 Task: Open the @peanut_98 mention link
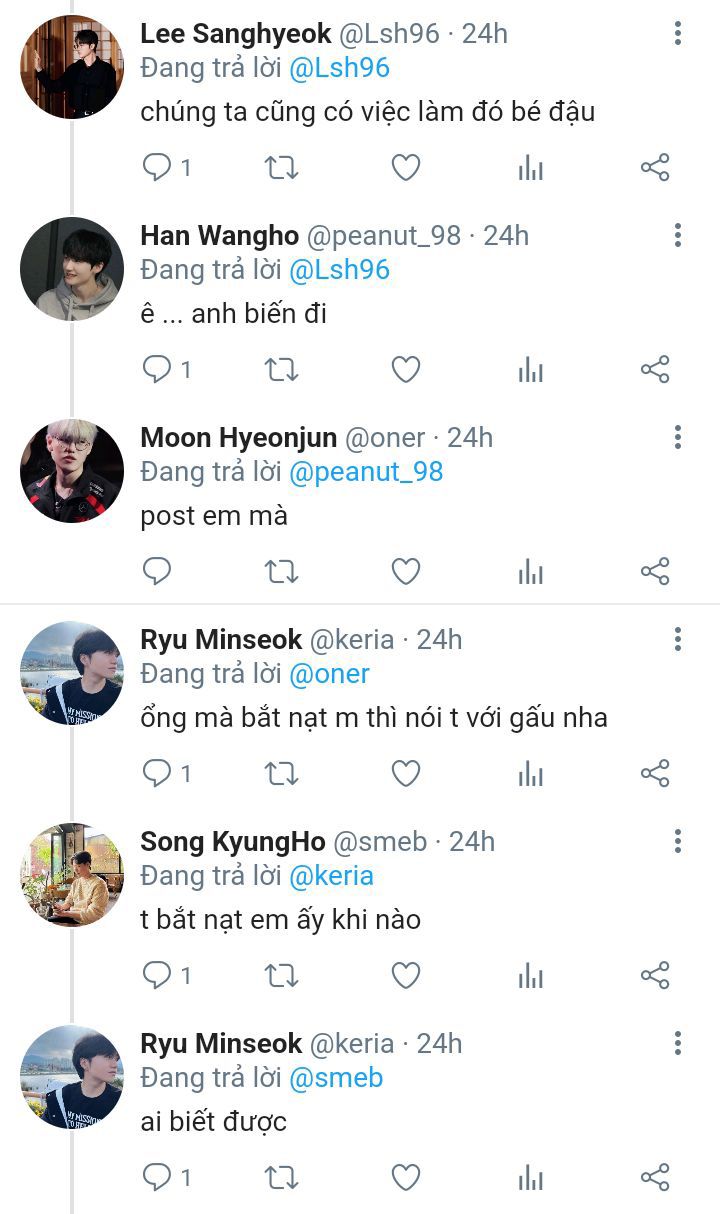(x=365, y=472)
